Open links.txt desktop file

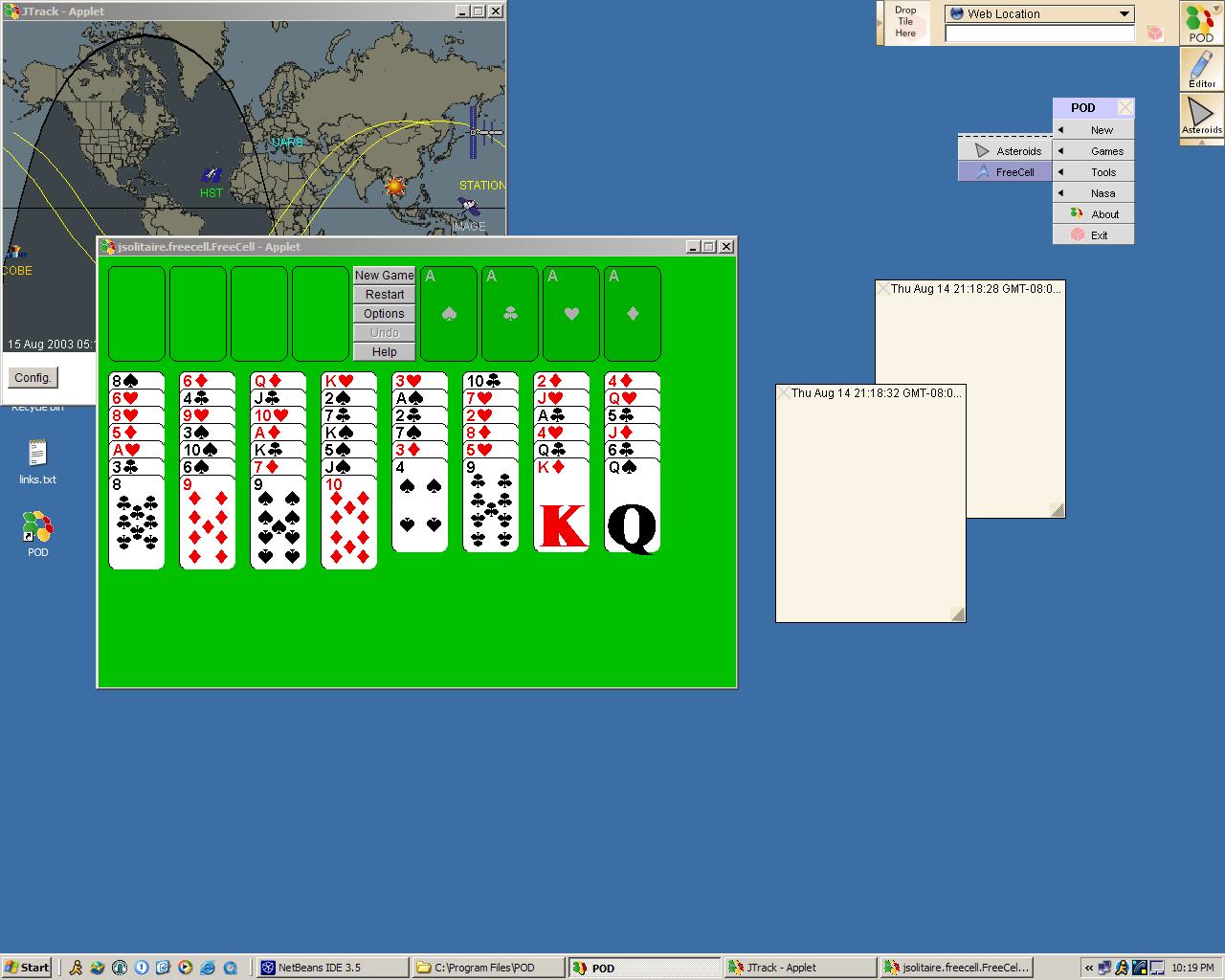pyautogui.click(x=37, y=460)
